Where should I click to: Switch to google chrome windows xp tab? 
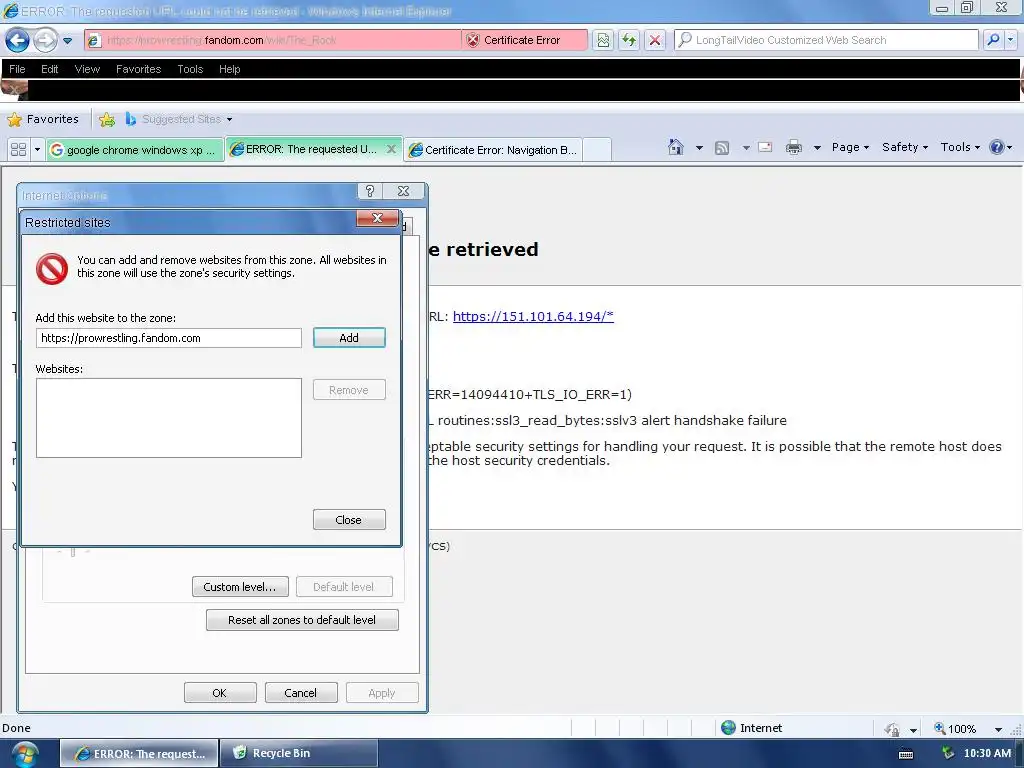(x=135, y=150)
